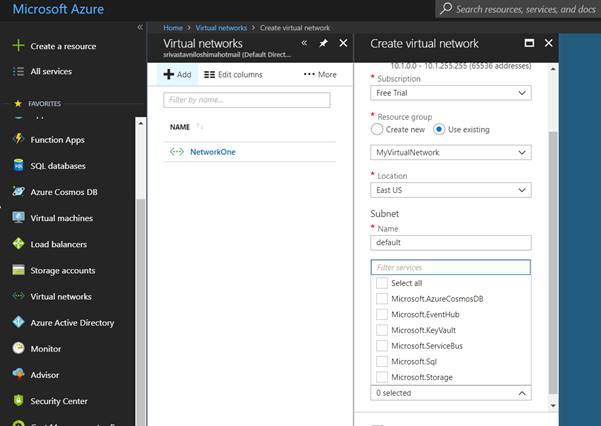The height and width of the screenshot is (426, 601).
Task: Open the SQL databases icon
Action: [18, 165]
